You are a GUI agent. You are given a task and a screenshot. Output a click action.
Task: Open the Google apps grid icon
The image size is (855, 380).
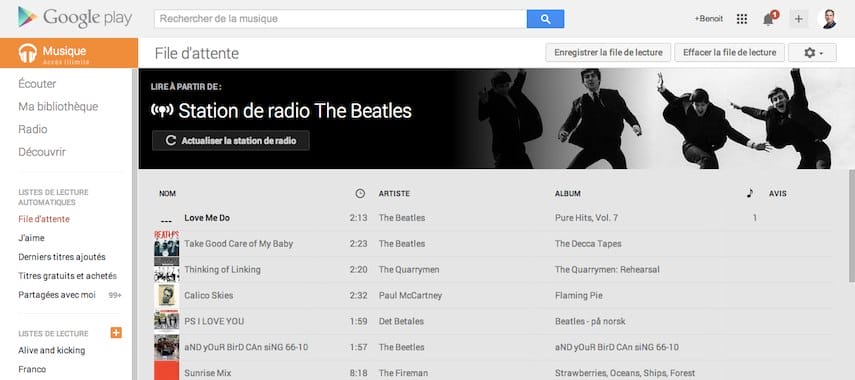tap(742, 19)
